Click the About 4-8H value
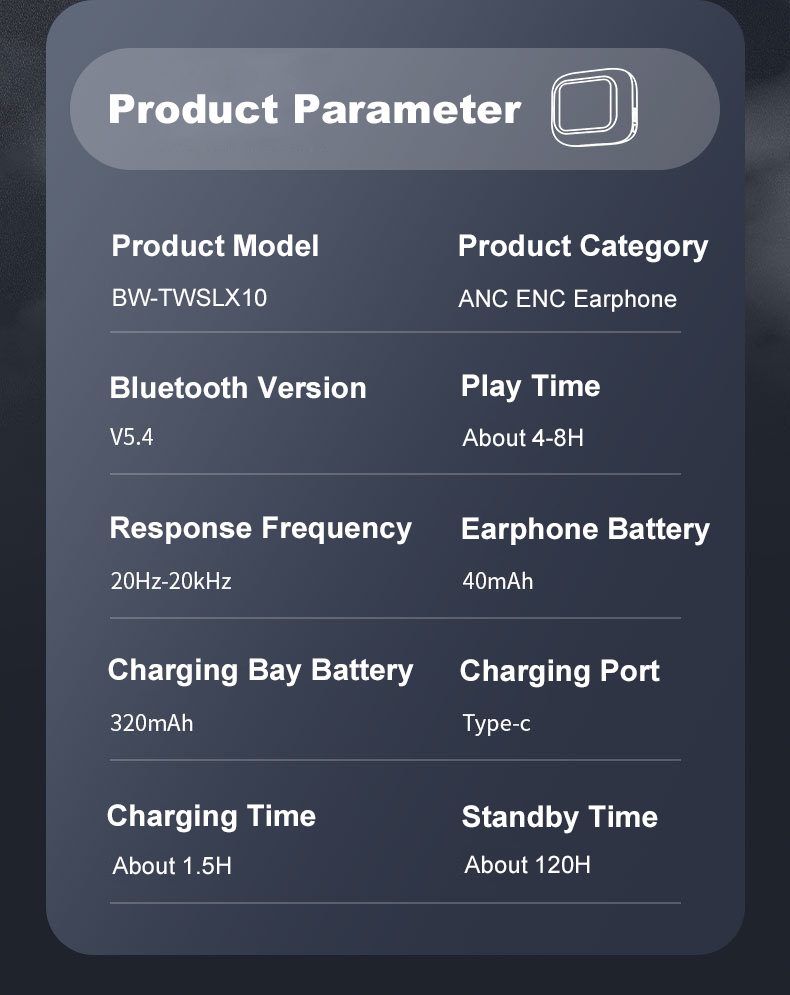The image size is (790, 995). (522, 438)
